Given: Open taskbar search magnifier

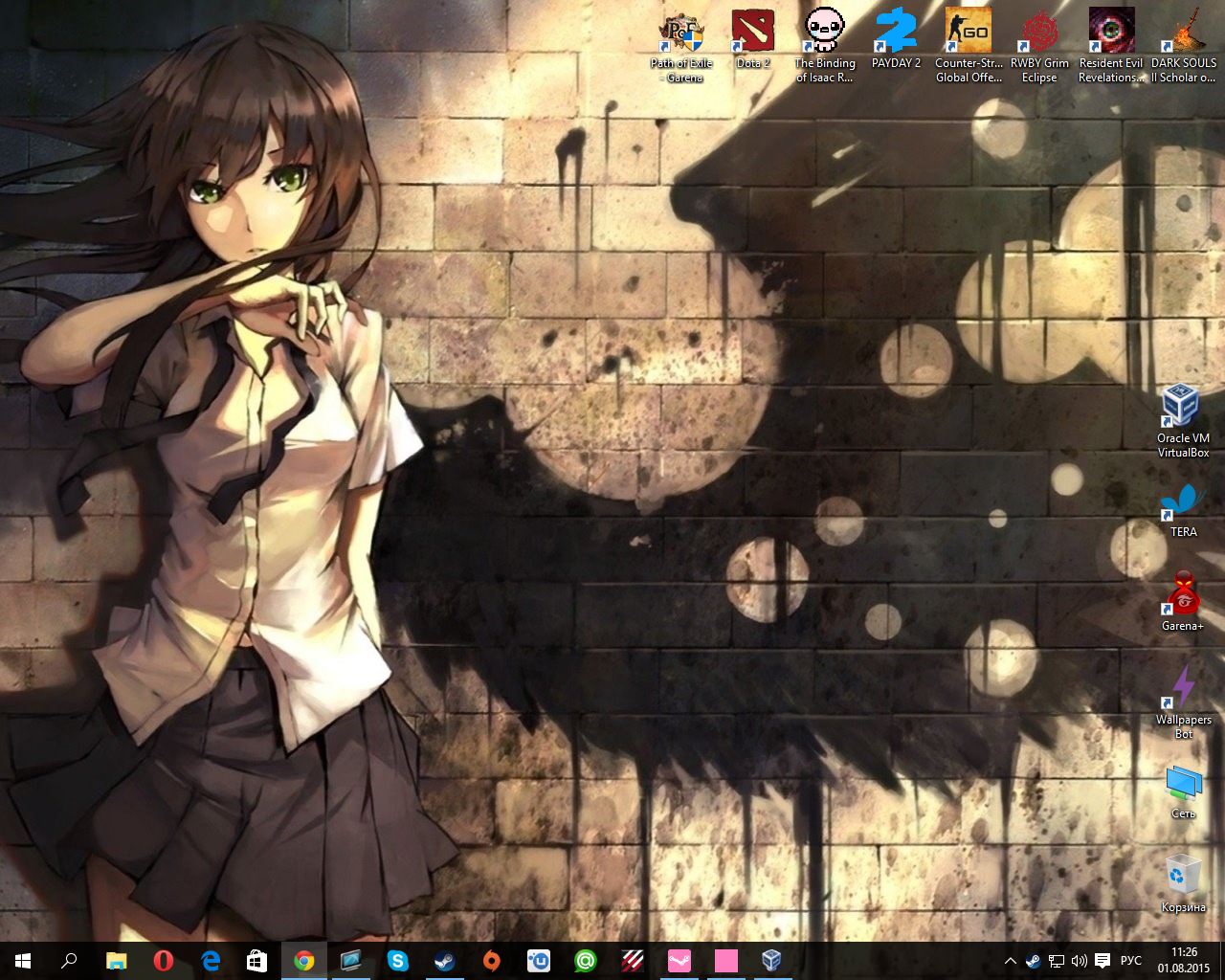Looking at the screenshot, I should 69,961.
